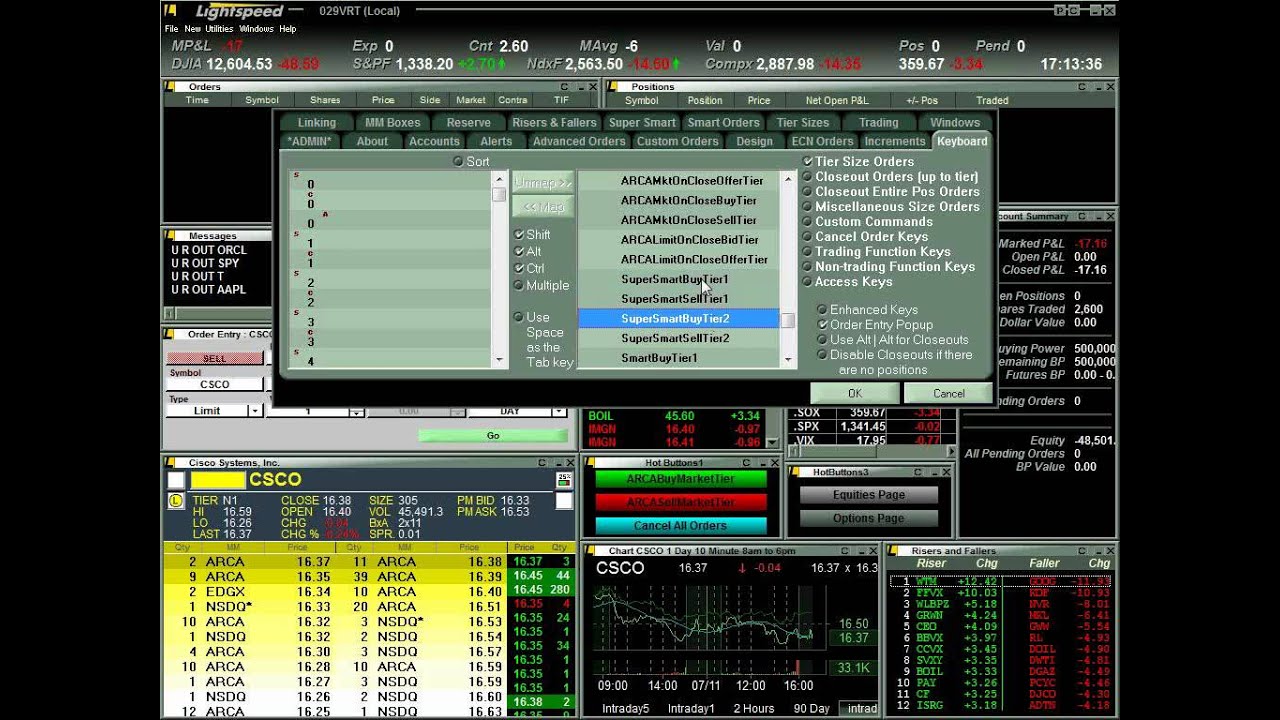Click the Equities Page button
This screenshot has height=720, width=1280.
pos(868,495)
